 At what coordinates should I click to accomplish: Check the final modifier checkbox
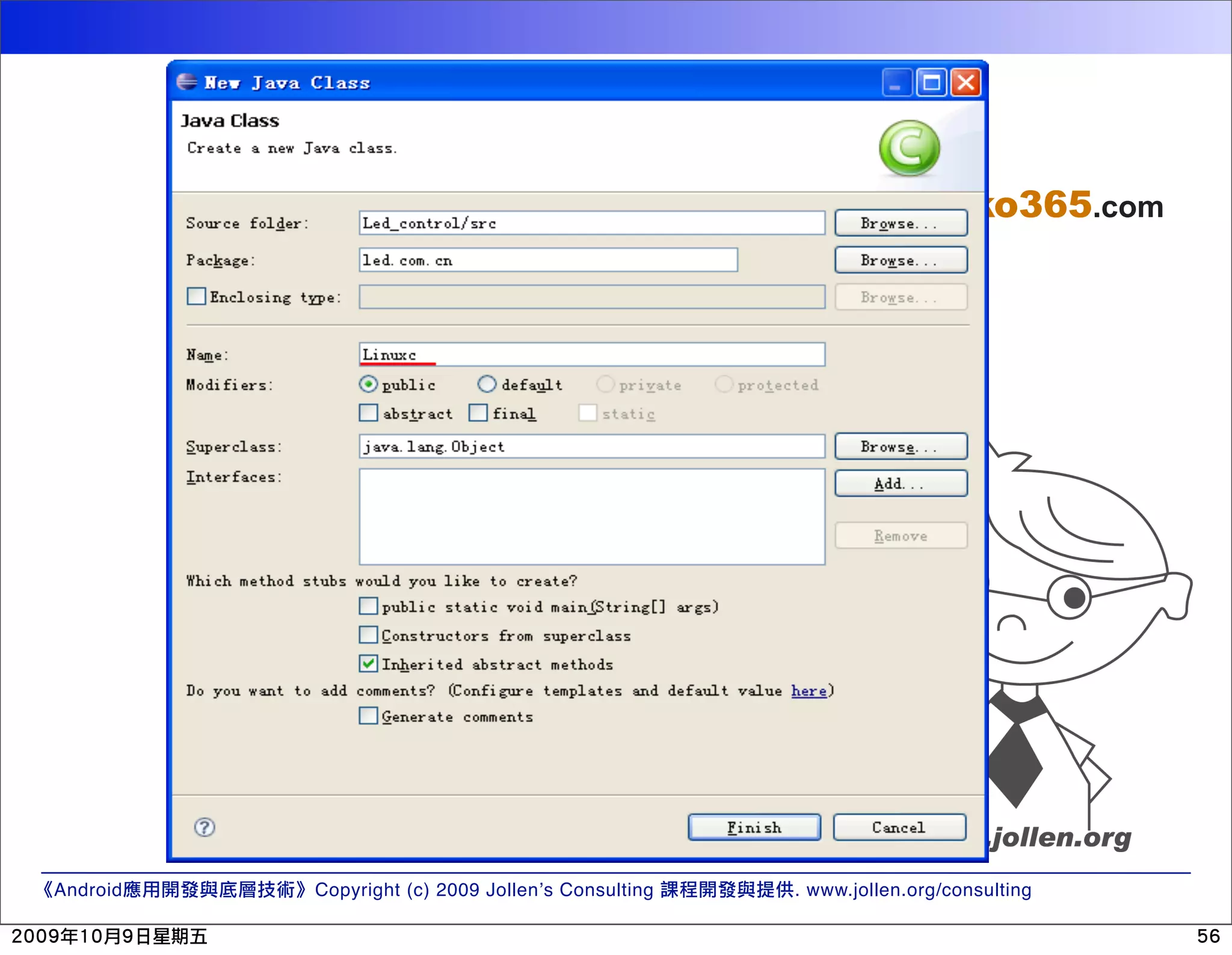tap(478, 413)
